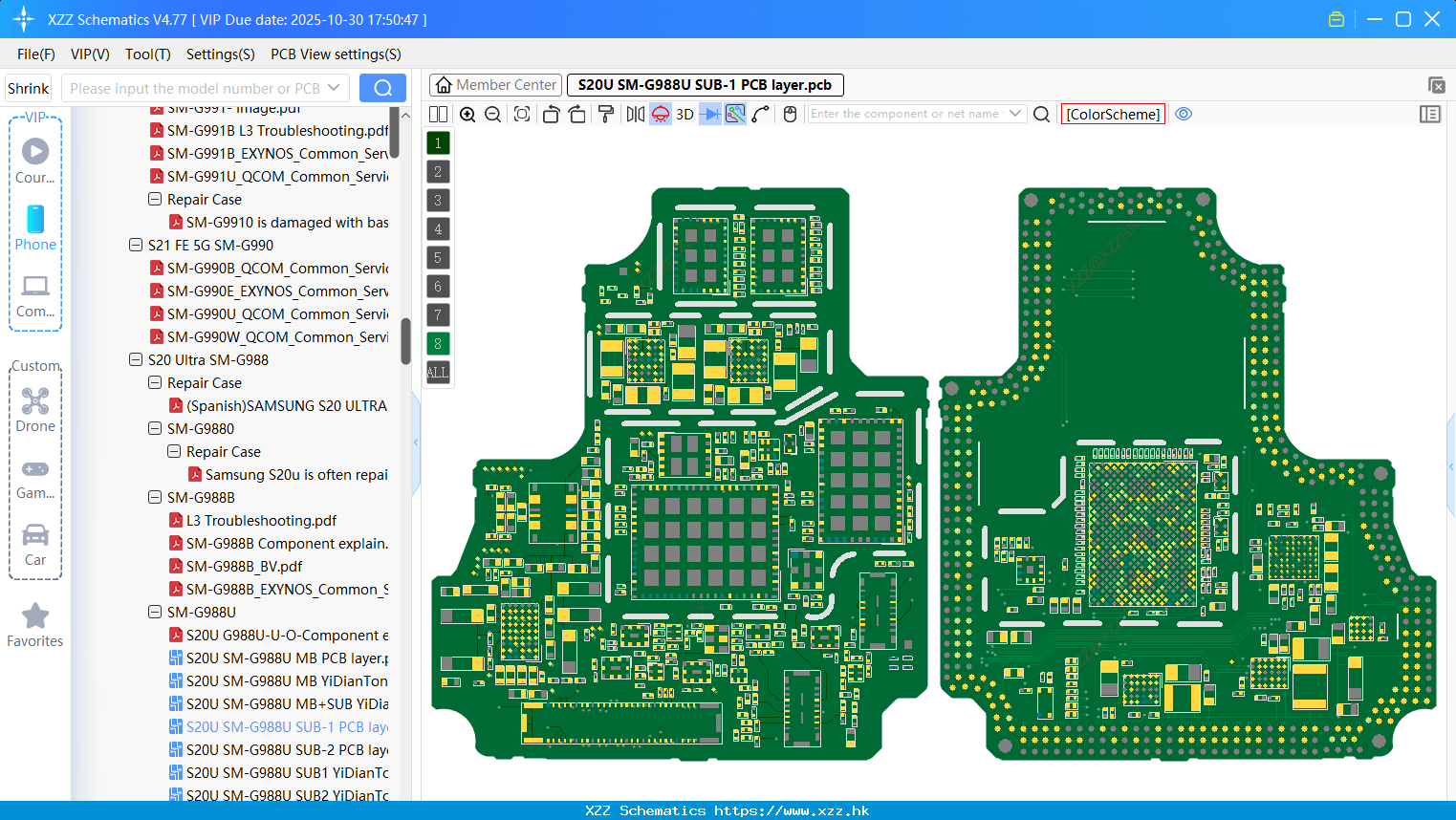Open the File(F) menu
This screenshot has width=1456, height=820.
(x=36, y=54)
